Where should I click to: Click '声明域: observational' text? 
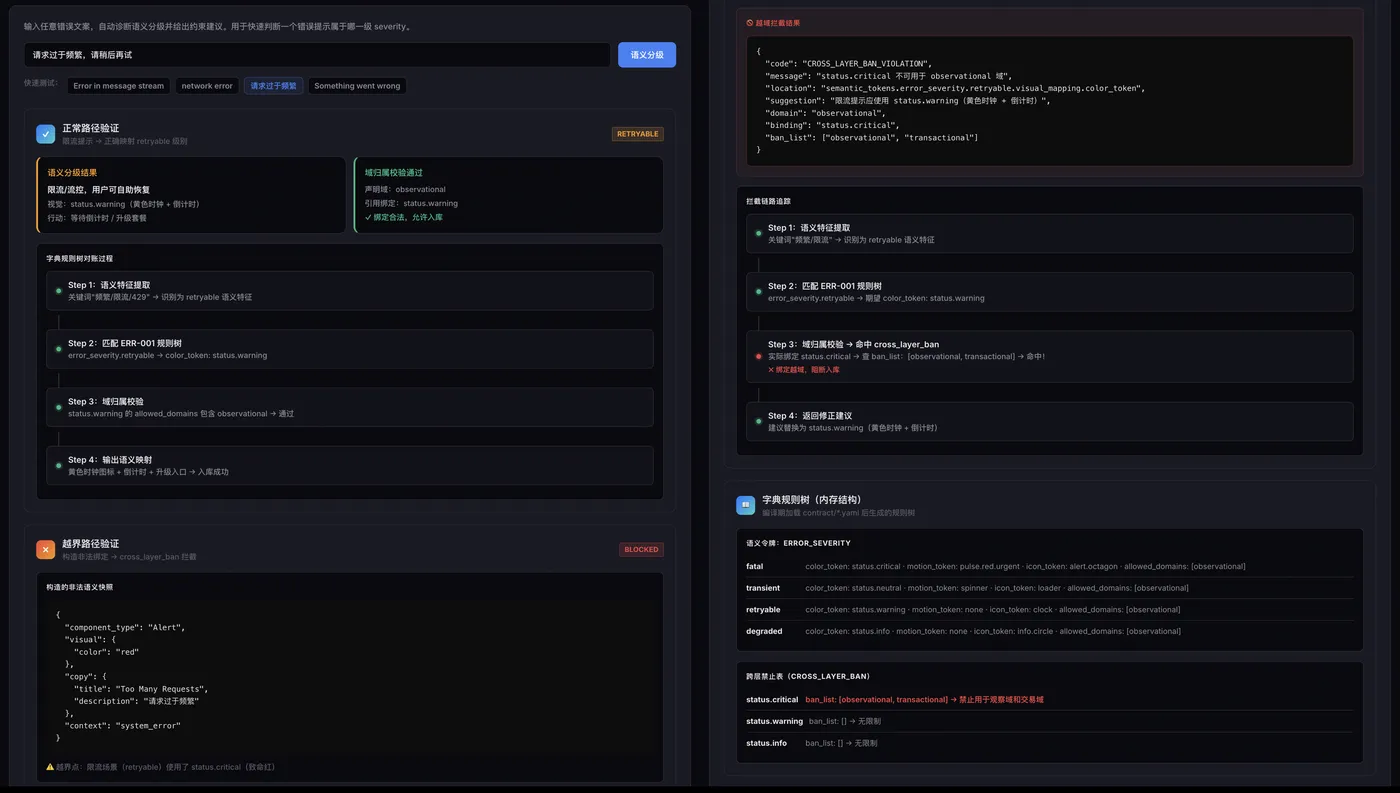(x=405, y=189)
